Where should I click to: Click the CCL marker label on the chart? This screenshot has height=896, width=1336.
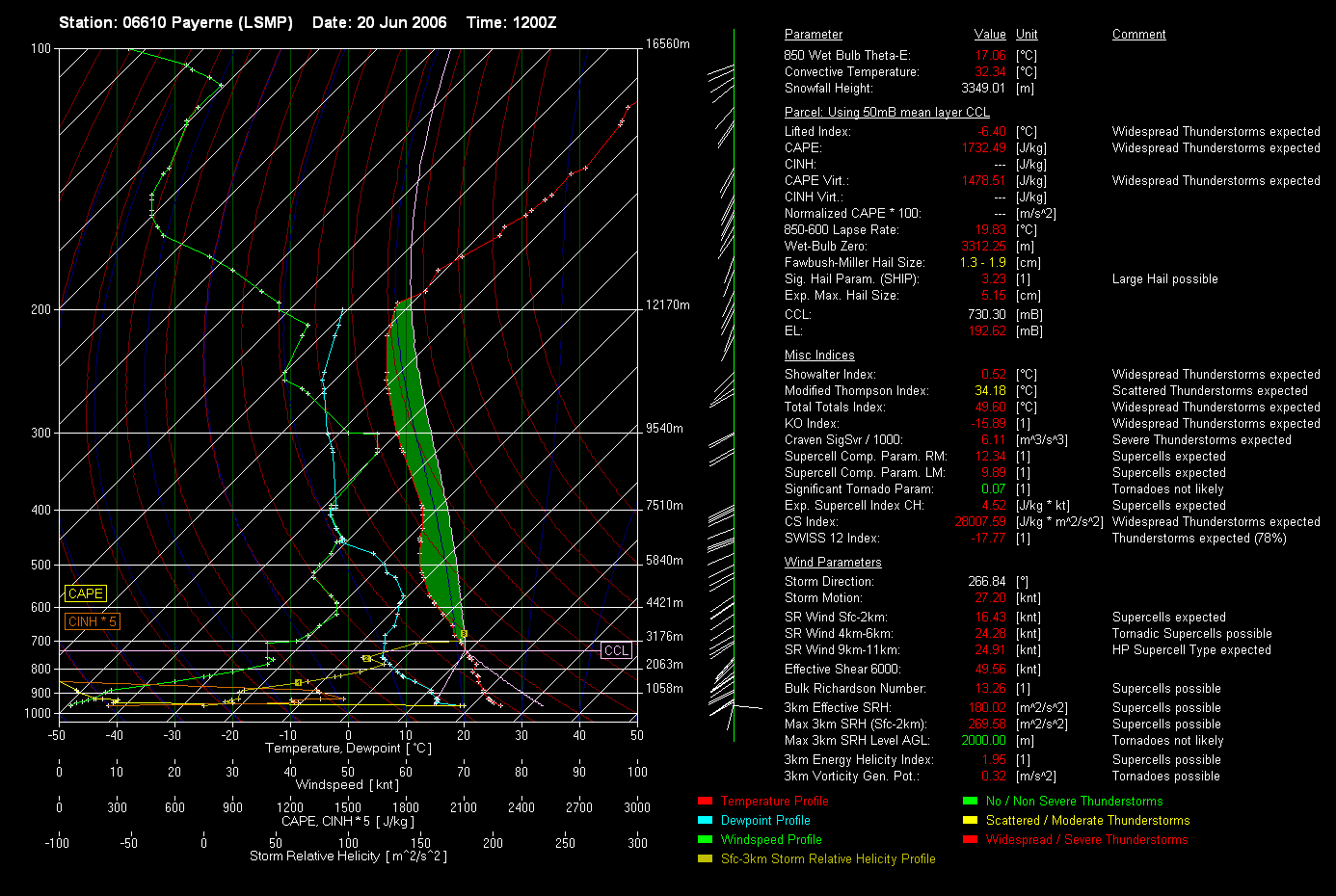click(616, 650)
